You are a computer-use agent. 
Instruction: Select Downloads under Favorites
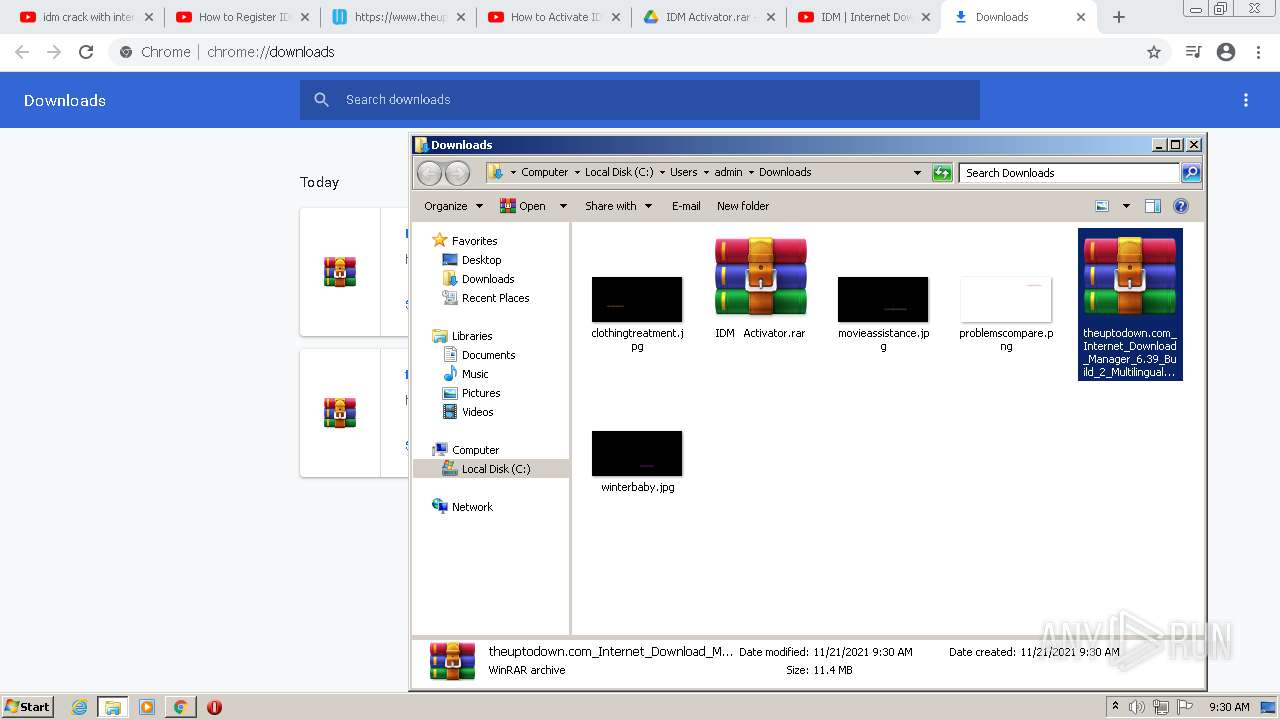[488, 279]
